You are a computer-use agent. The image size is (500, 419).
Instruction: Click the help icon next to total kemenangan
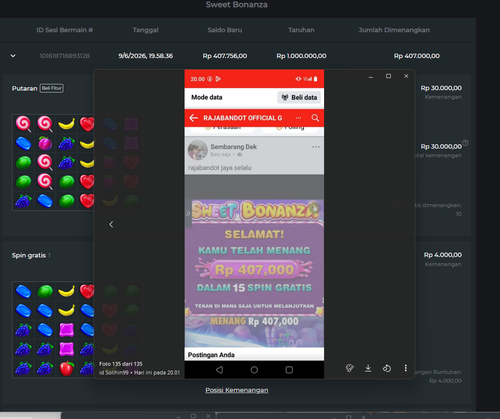465,143
